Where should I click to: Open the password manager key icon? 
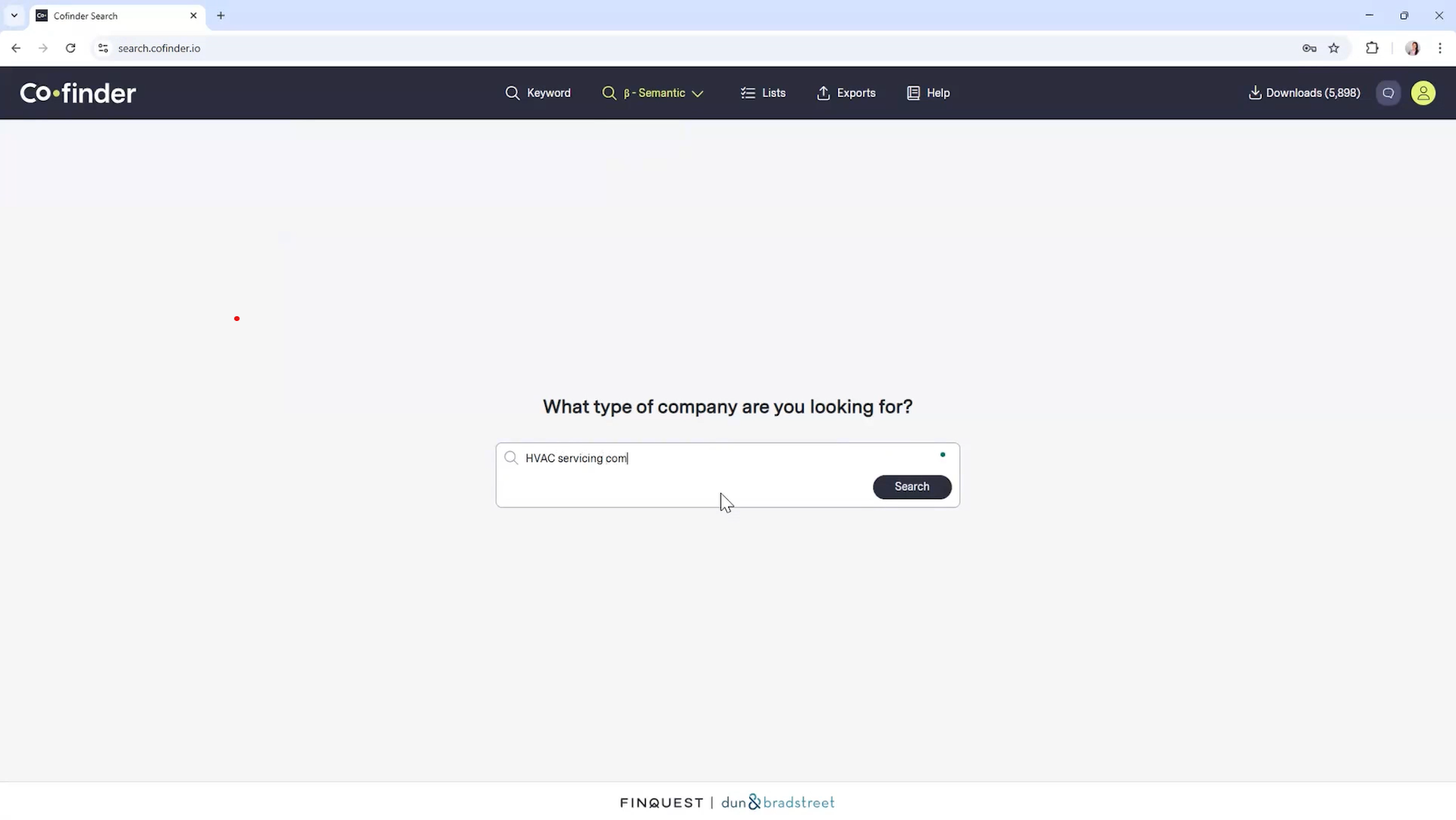tap(1309, 48)
